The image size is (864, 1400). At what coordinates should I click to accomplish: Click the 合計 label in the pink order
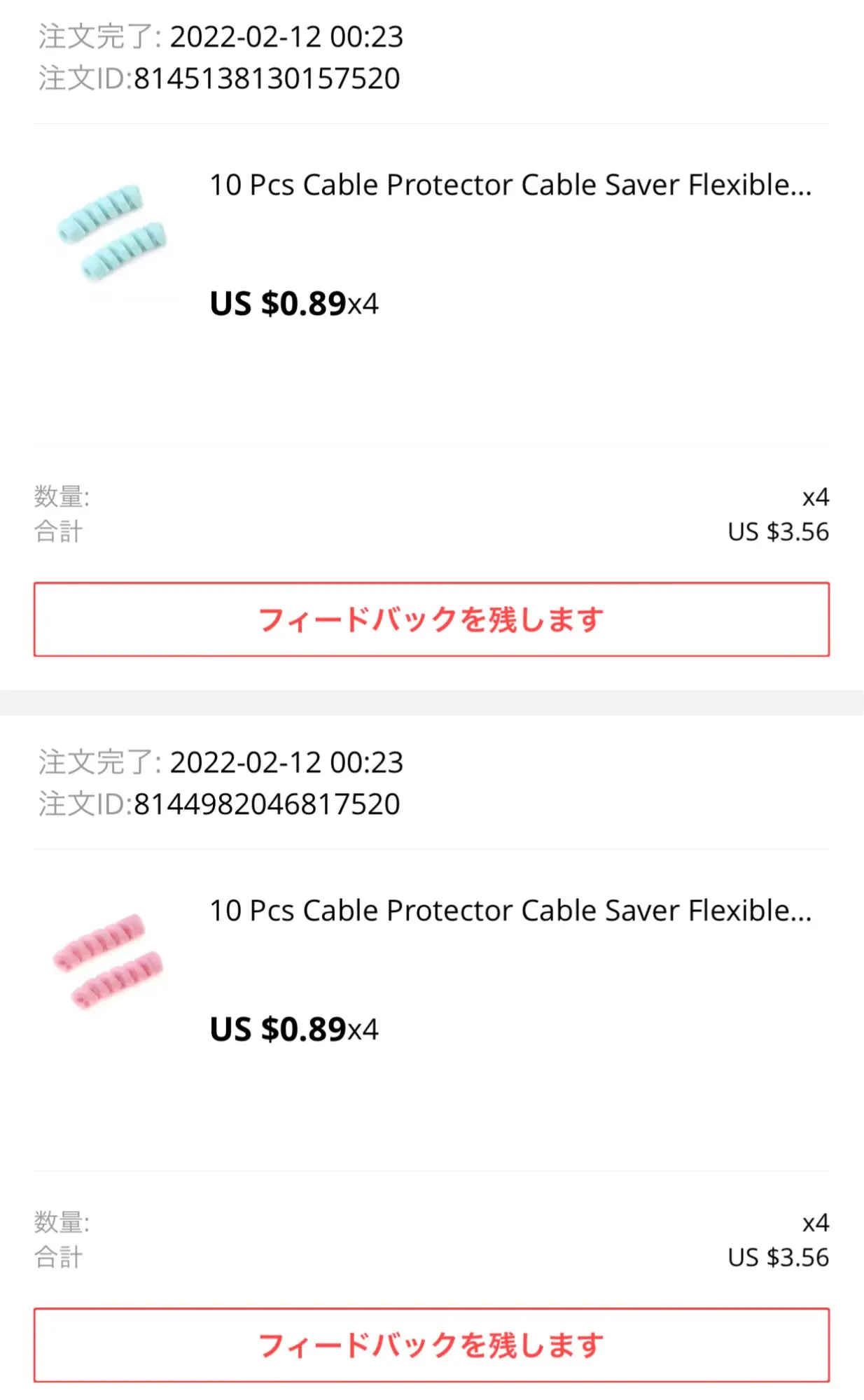59,1258
